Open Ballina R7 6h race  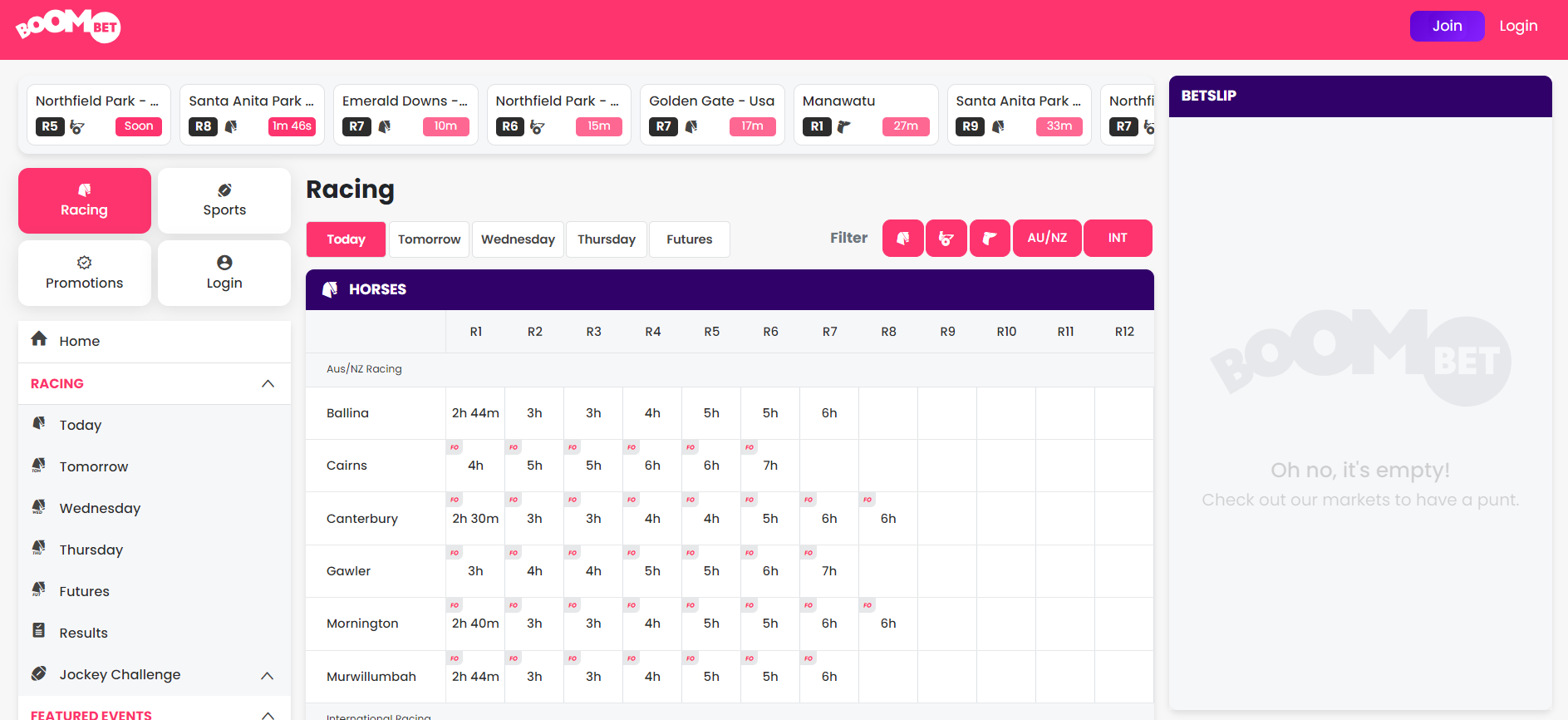tap(829, 413)
